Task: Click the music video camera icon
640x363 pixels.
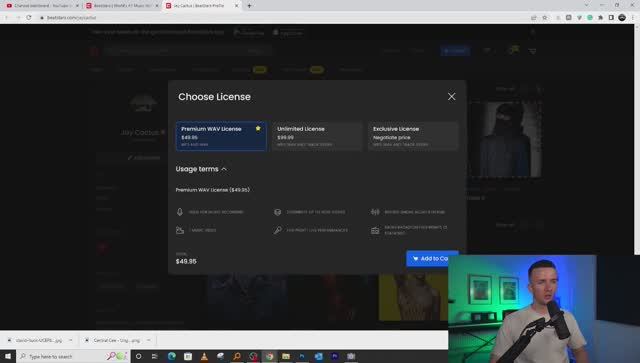Action: (180, 230)
